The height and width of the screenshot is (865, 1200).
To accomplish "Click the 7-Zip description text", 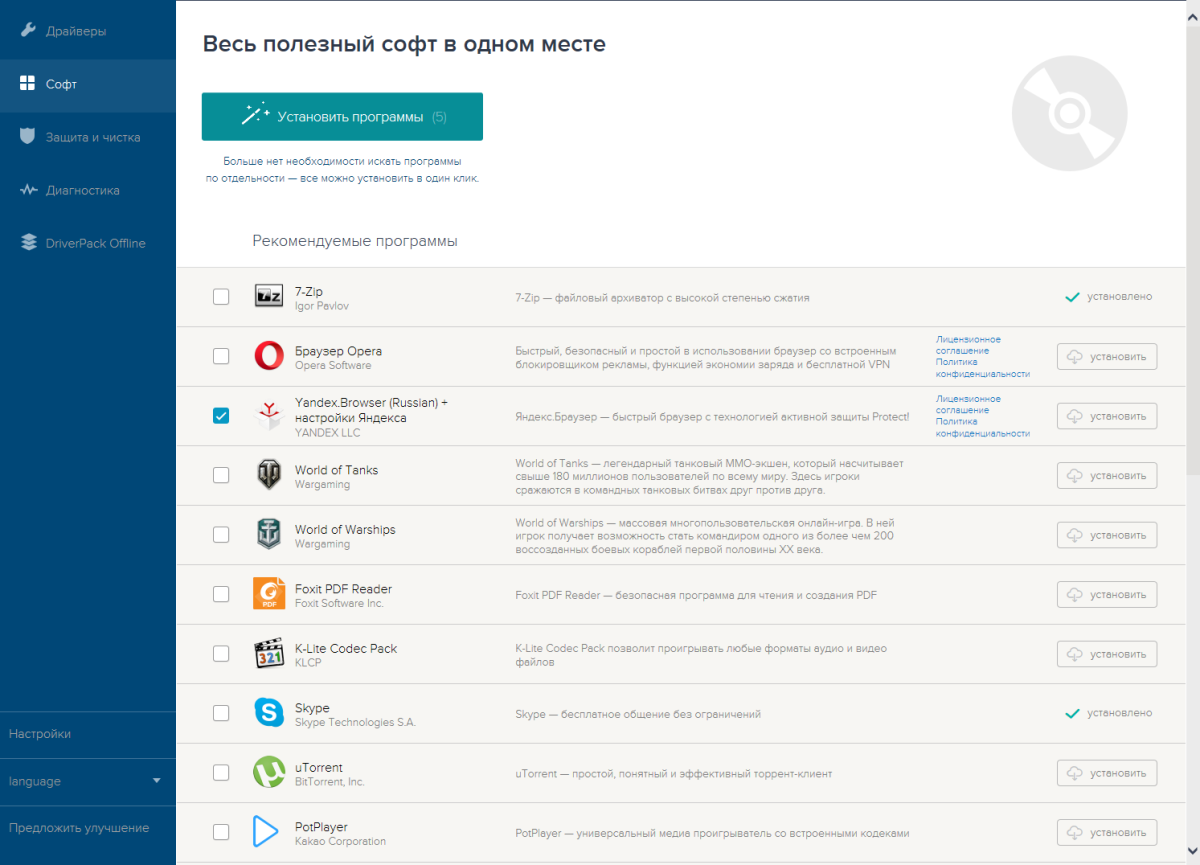I will (662, 298).
